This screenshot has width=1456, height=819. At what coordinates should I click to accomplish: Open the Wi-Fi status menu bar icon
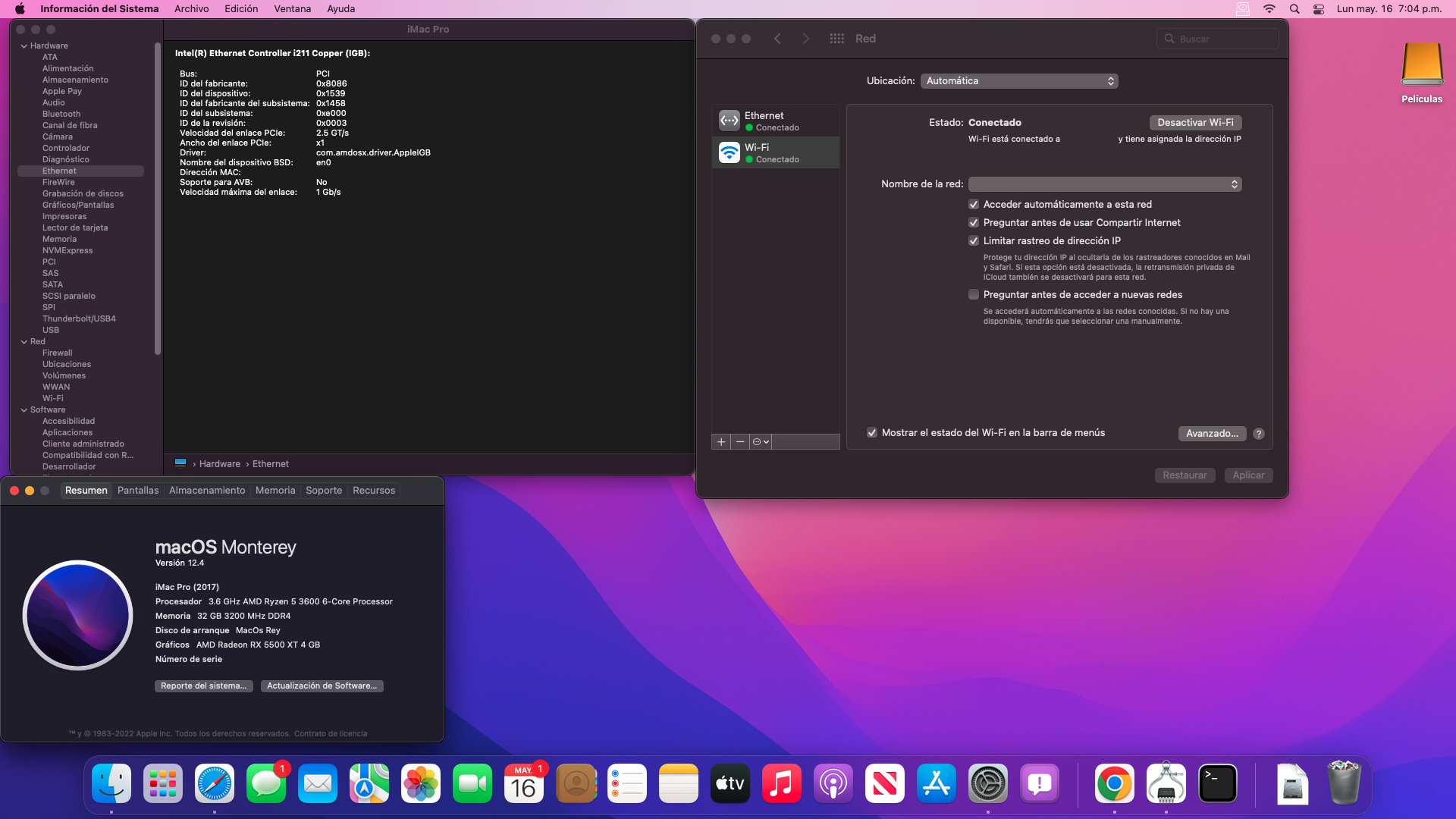tap(1269, 9)
